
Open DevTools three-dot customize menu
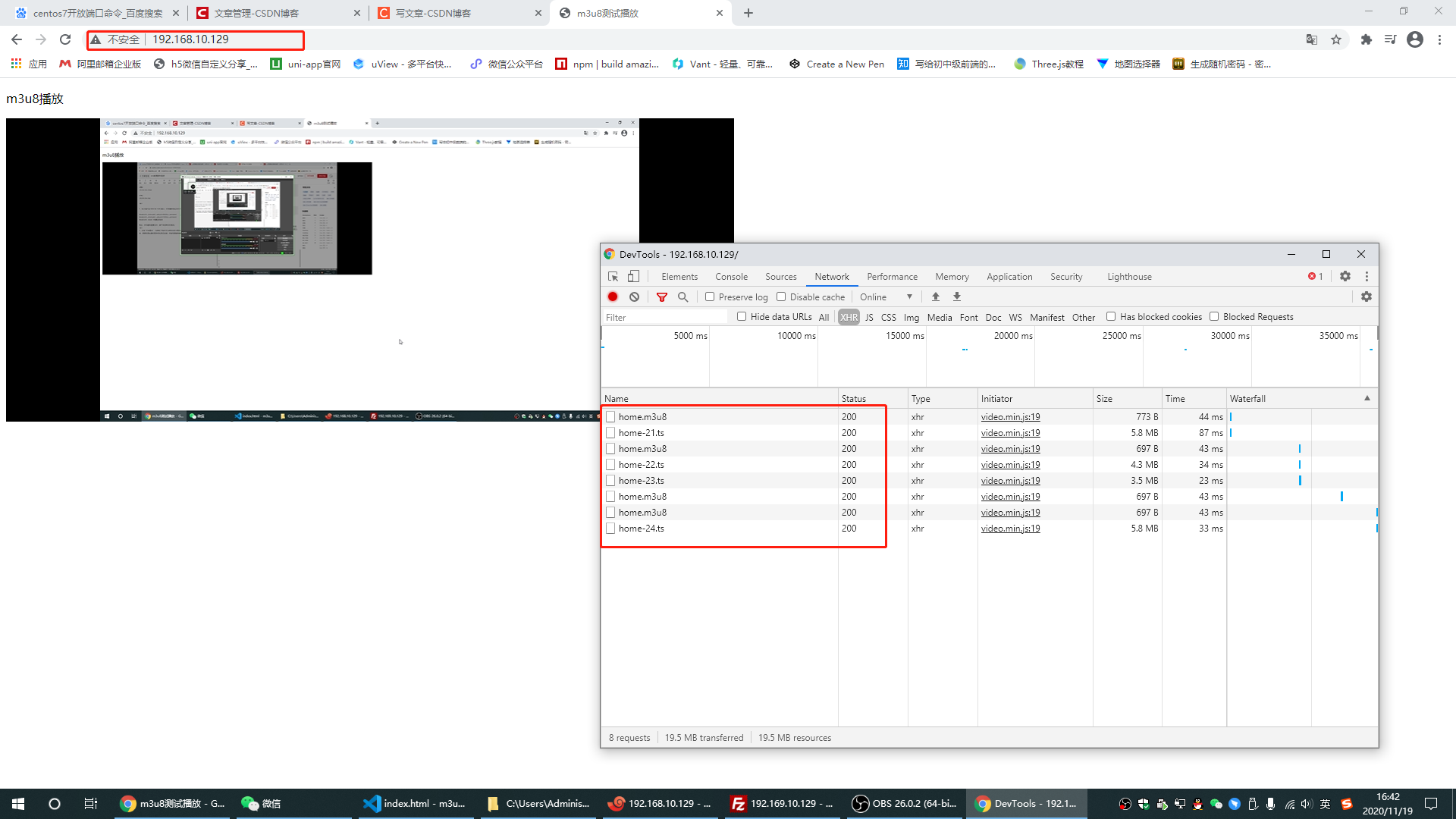pos(1367,276)
